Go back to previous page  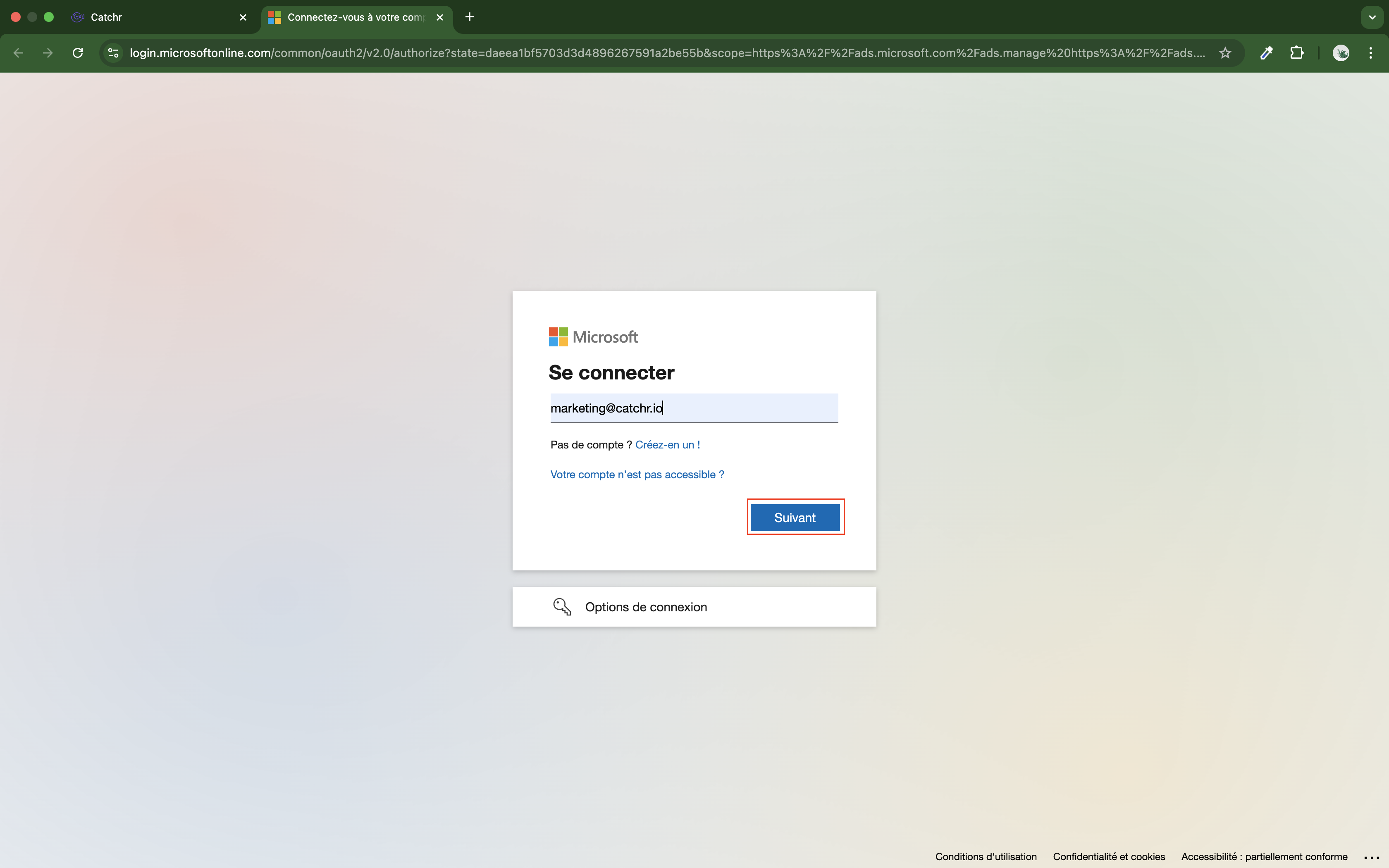coord(18,53)
